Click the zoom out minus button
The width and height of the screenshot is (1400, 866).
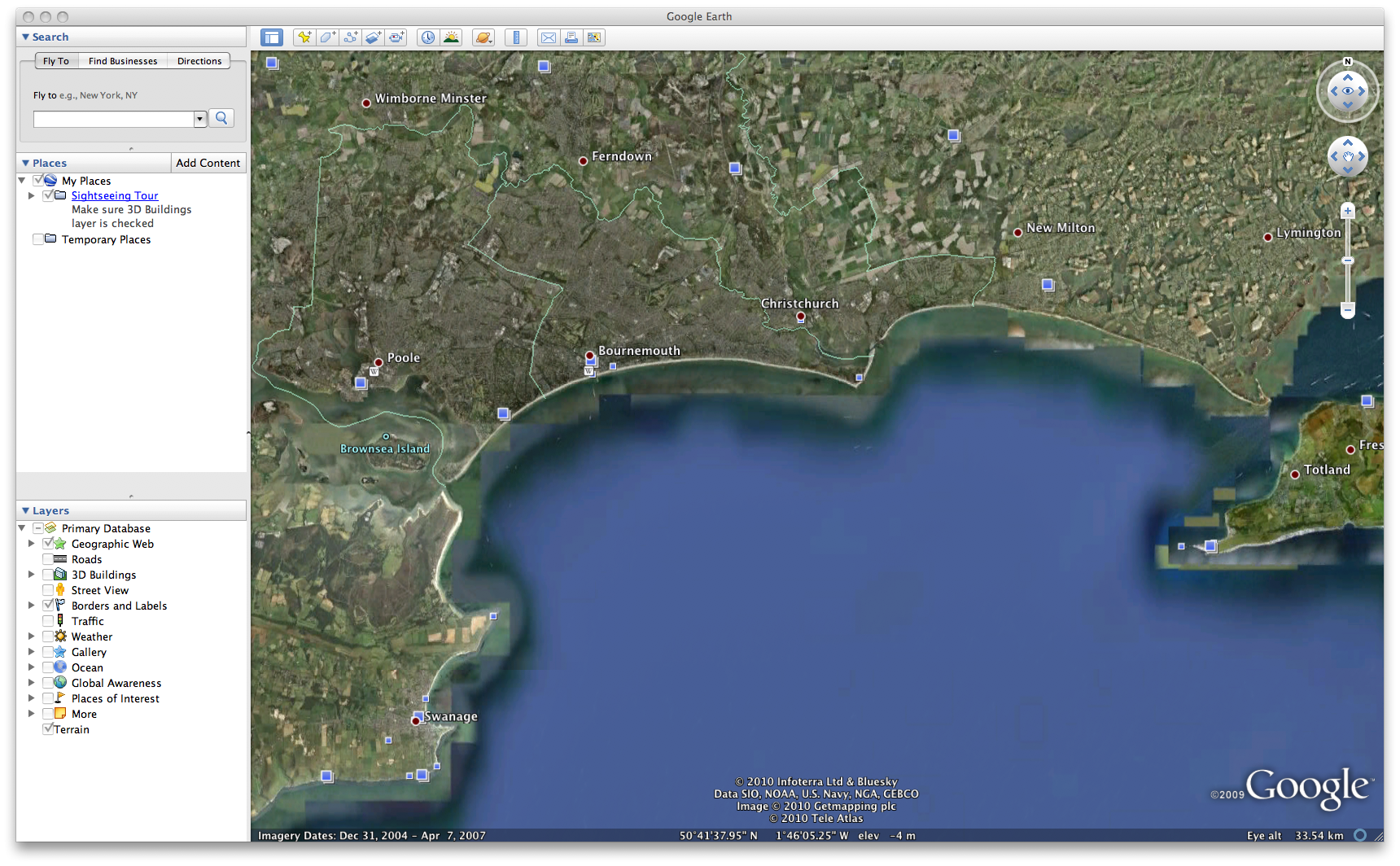(1348, 310)
